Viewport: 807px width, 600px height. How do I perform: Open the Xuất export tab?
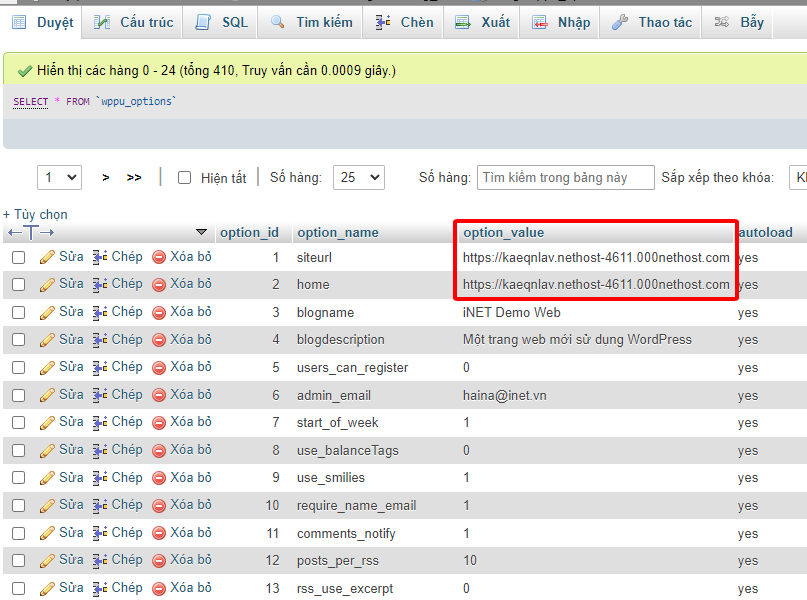coord(482,22)
